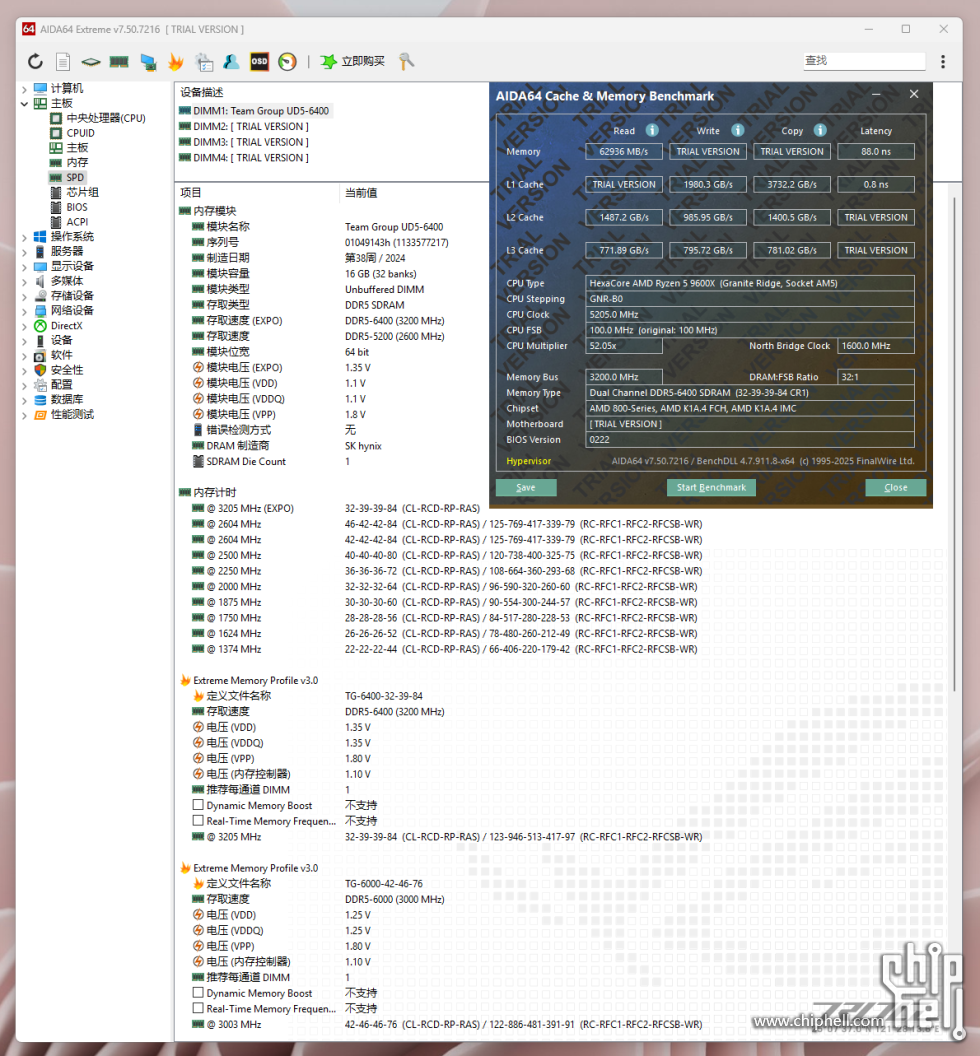Minimize the Cache & Memory Benchmark dialog
The height and width of the screenshot is (1056, 980).
[x=876, y=94]
